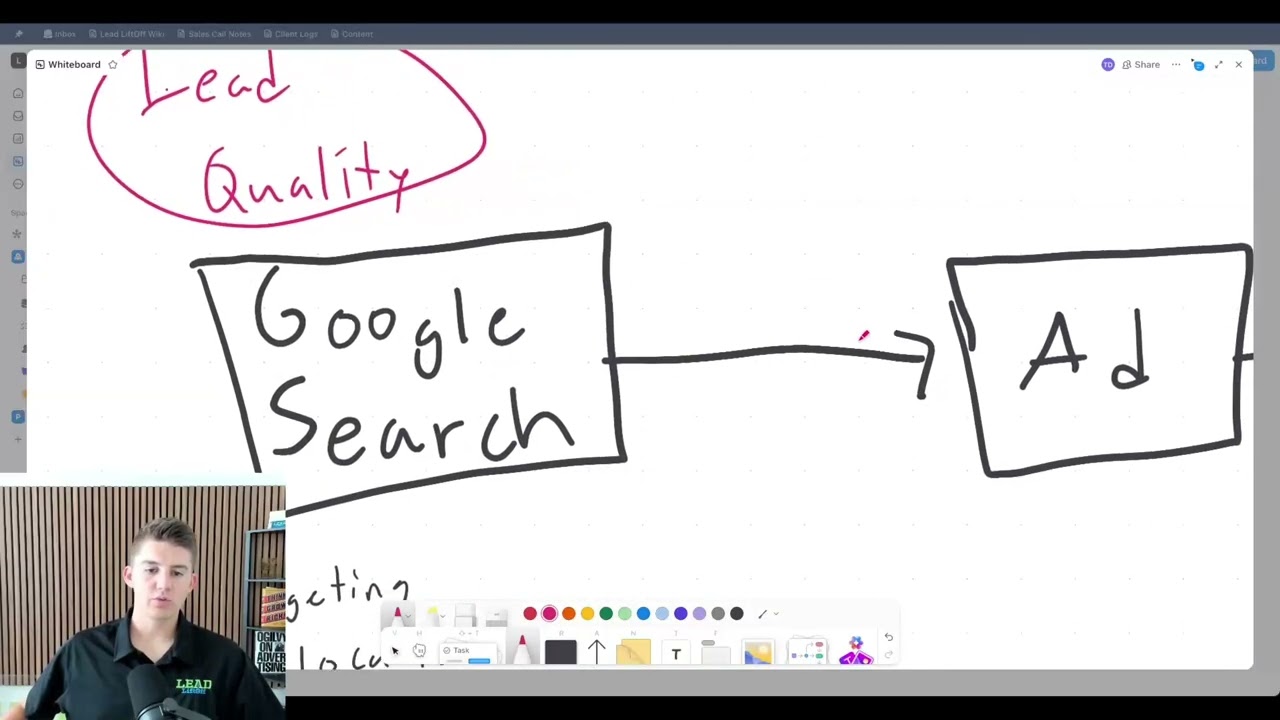Select the dark shape rectangle tool
The width and height of the screenshot is (1280, 720).
tap(560, 652)
